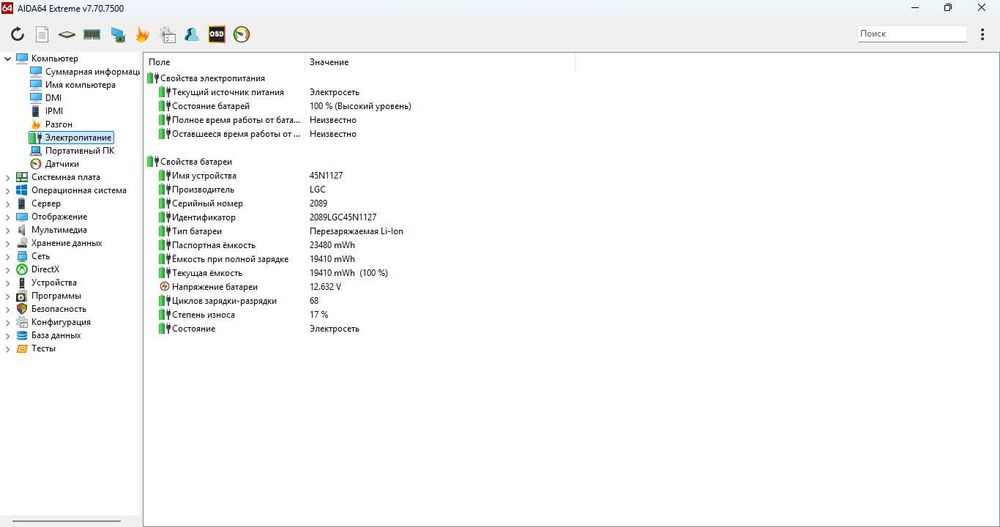Open the three-dot main menu
The height and width of the screenshot is (527, 1000).
[x=982, y=34]
